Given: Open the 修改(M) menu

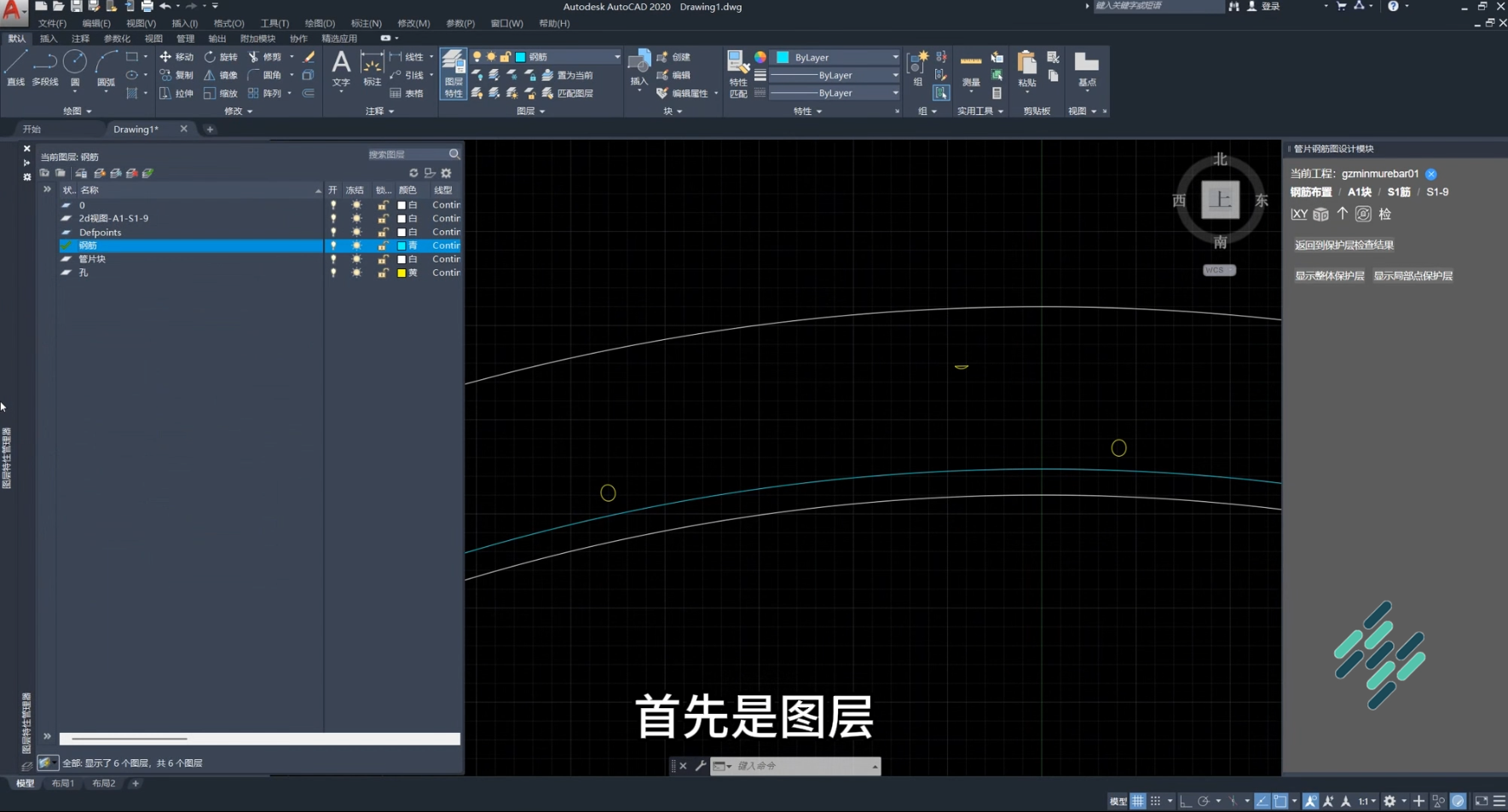Looking at the screenshot, I should click(x=413, y=24).
